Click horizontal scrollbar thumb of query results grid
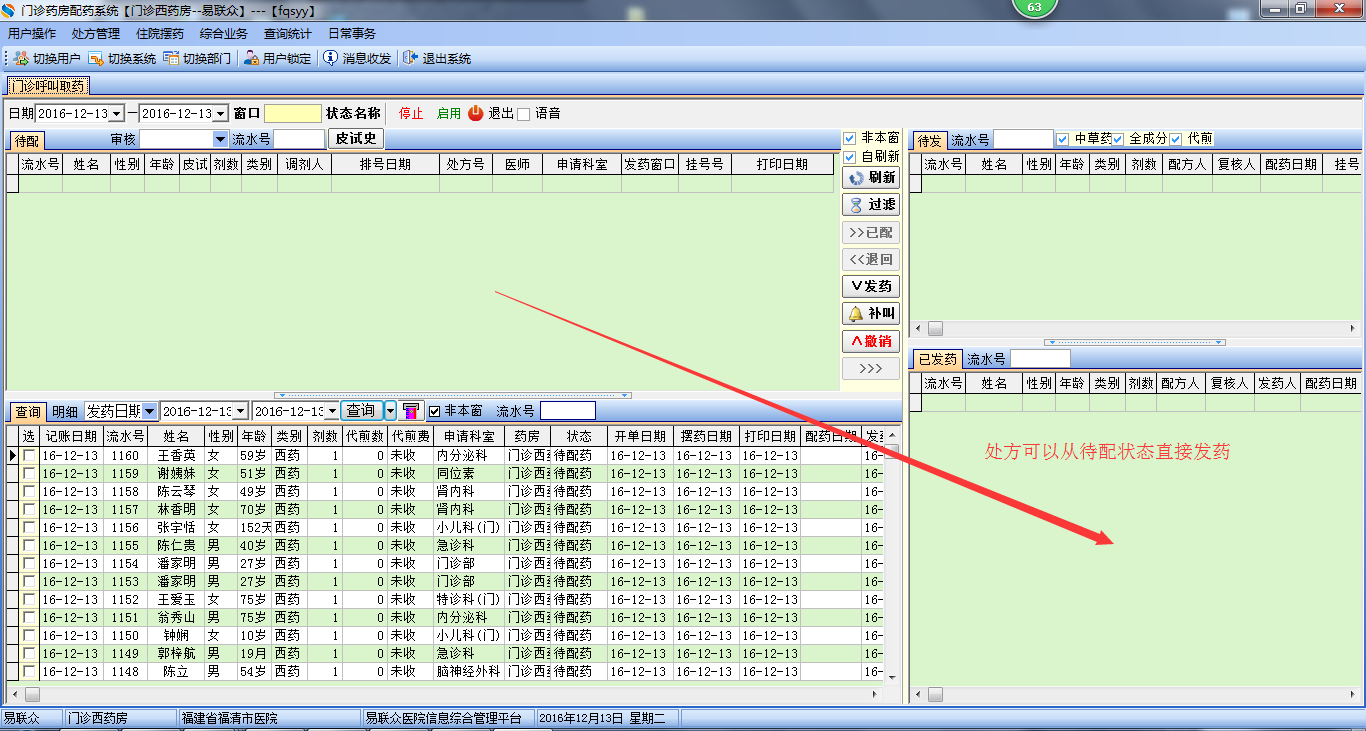 [x=32, y=693]
